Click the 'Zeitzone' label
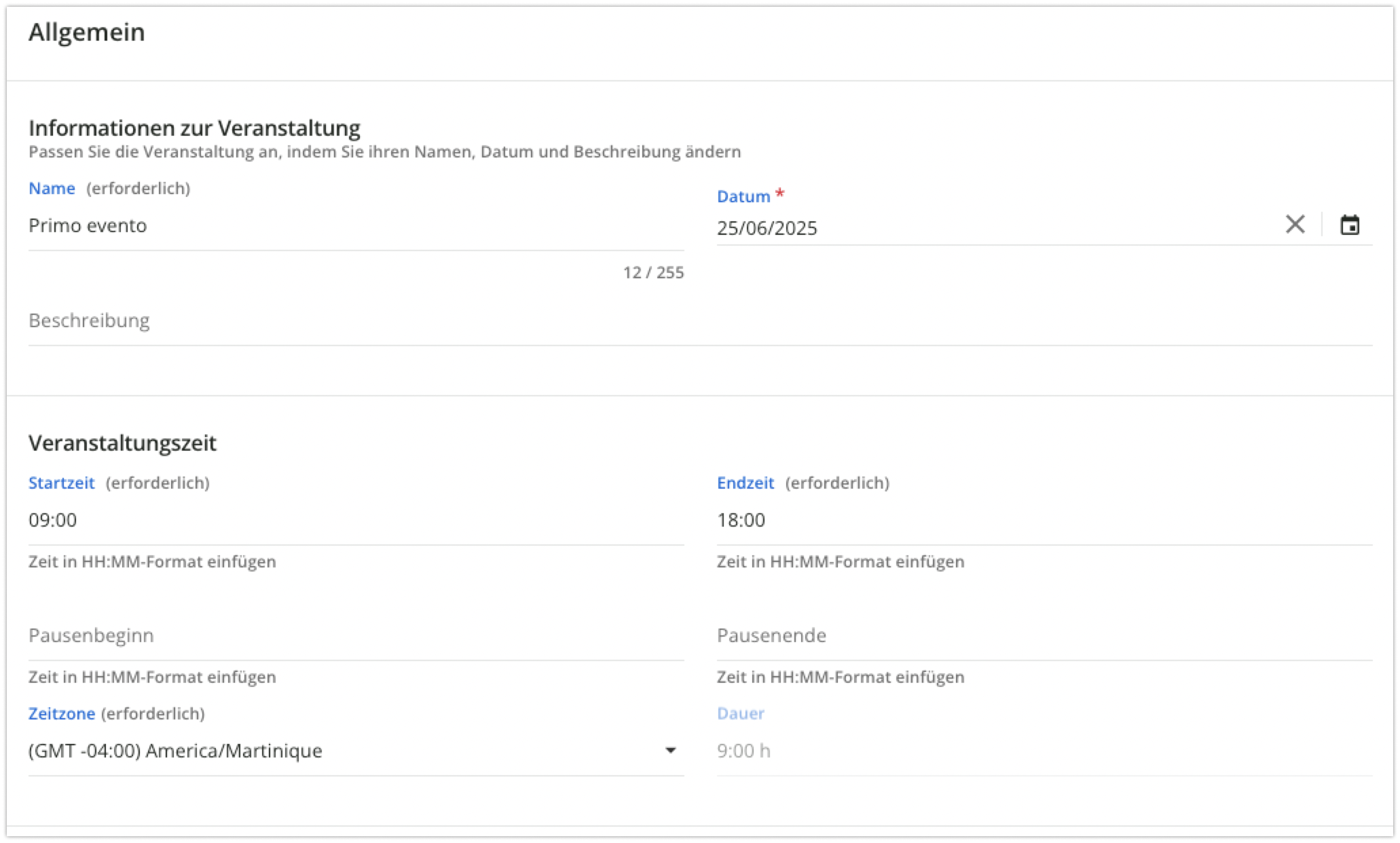 (62, 713)
